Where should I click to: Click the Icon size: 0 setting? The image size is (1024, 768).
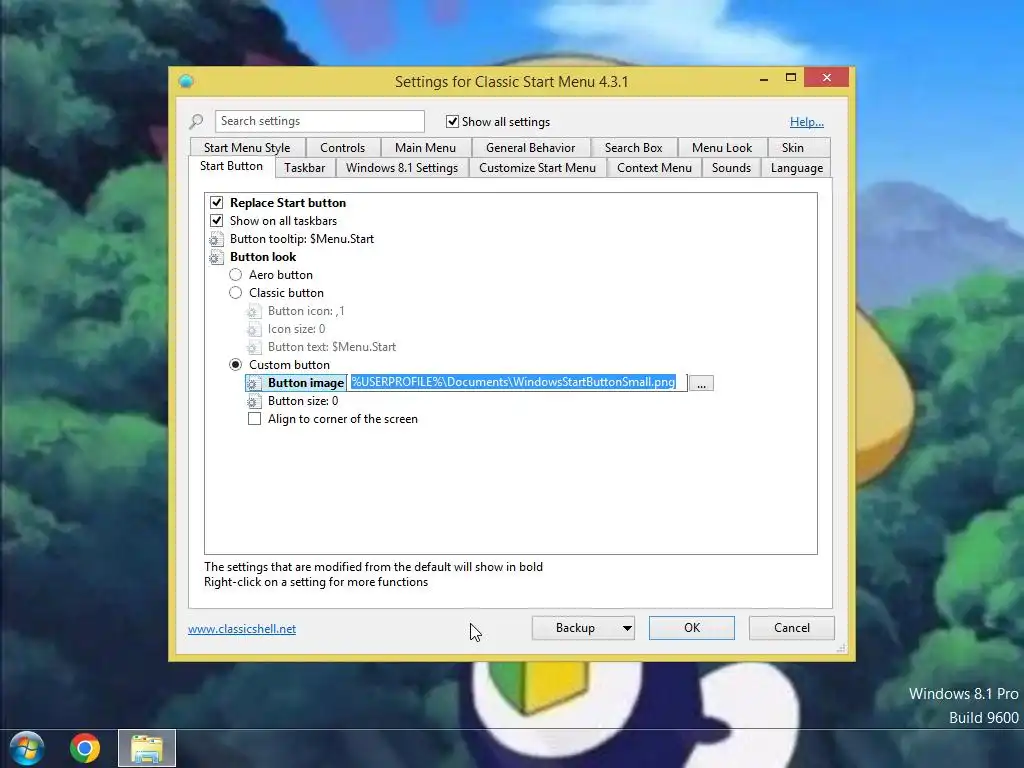click(x=296, y=329)
